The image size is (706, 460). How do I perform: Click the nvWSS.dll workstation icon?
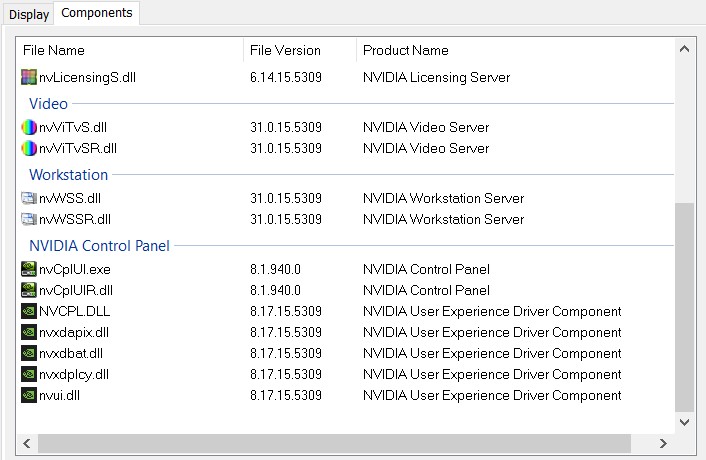click(x=29, y=198)
